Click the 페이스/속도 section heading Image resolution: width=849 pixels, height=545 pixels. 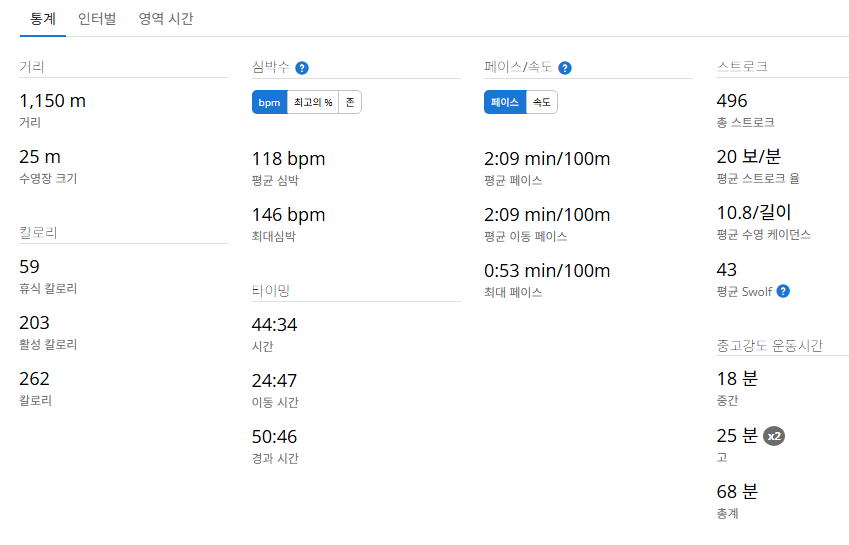[x=518, y=67]
